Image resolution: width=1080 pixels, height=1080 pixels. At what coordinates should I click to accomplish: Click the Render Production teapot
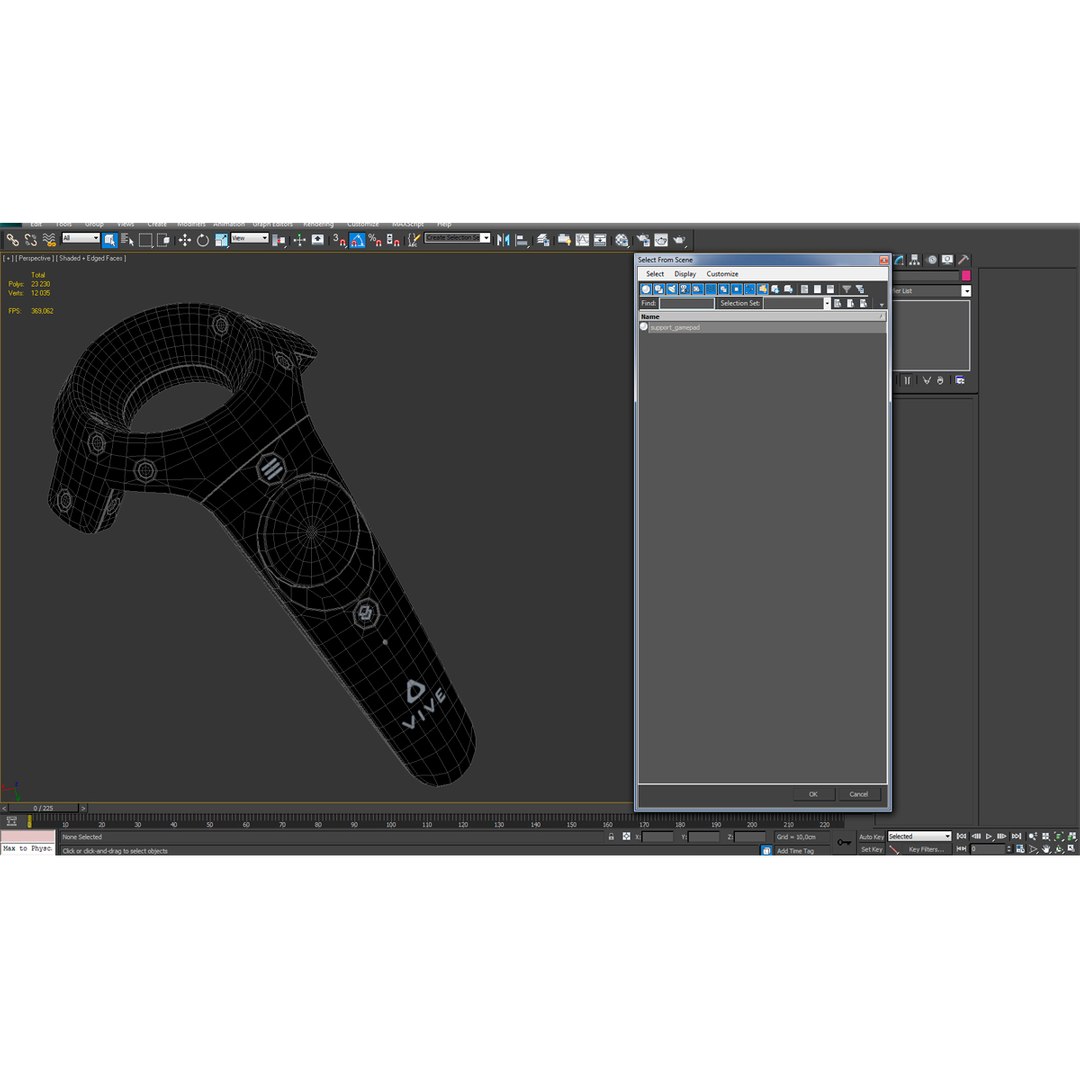coord(679,240)
